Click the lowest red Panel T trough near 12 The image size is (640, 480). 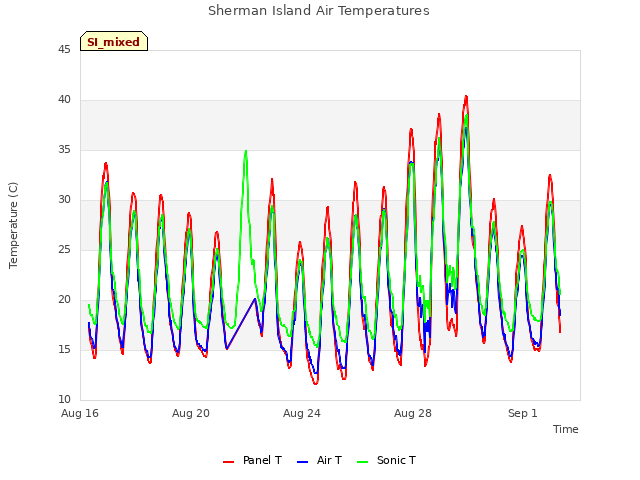[316, 383]
